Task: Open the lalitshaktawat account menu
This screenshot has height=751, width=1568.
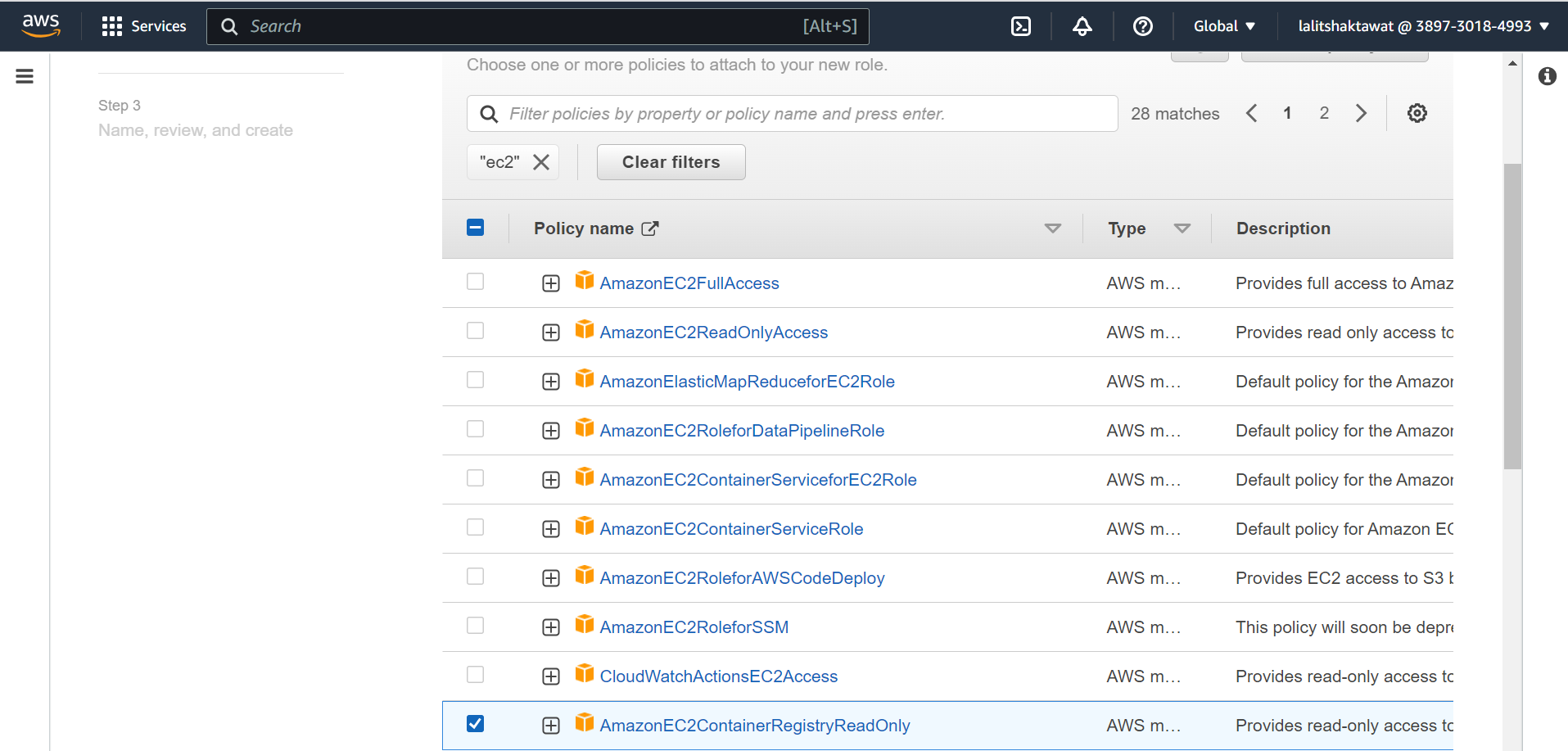Action: click(x=1424, y=26)
